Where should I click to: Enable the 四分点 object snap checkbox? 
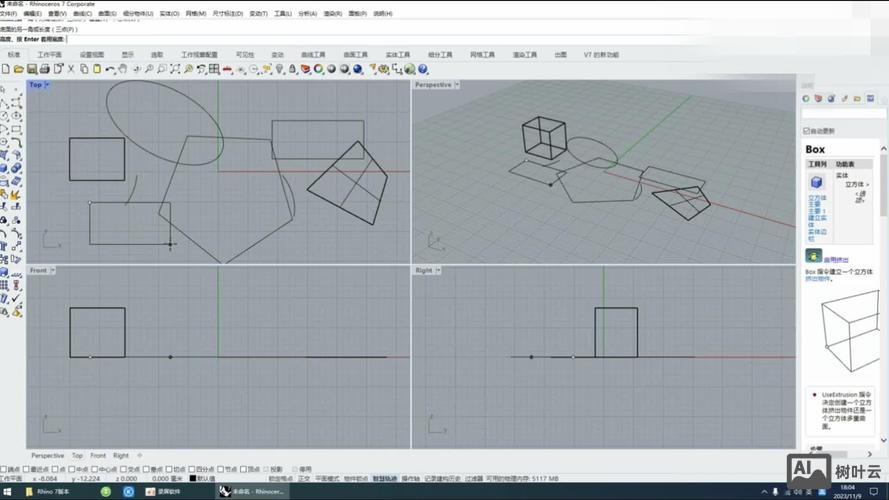pos(192,469)
